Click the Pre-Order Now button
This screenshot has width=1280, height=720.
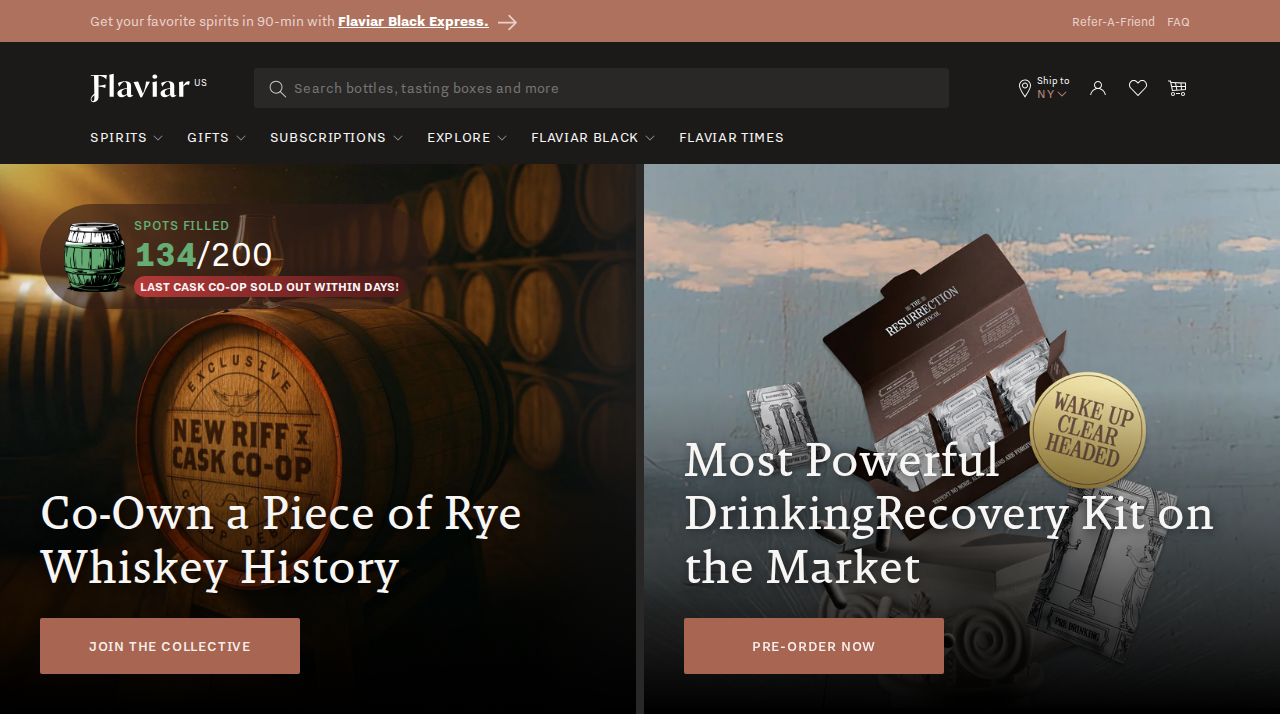pos(814,646)
